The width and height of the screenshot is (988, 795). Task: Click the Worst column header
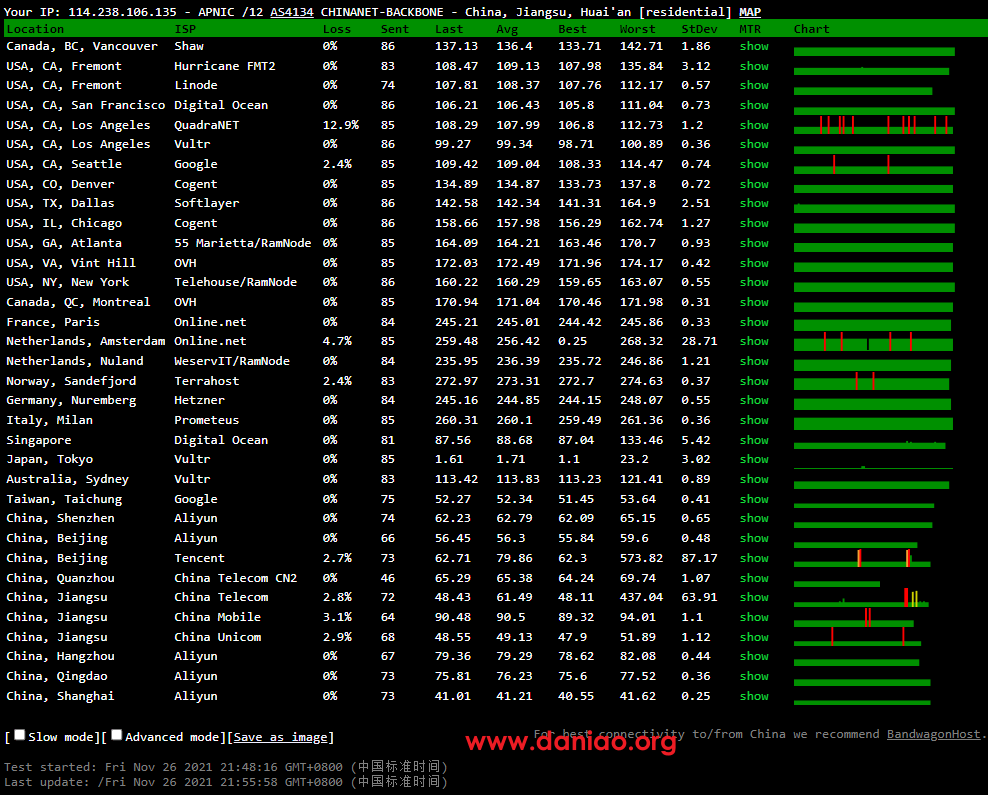[638, 29]
